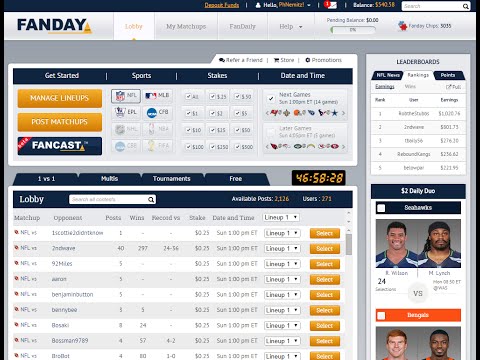480x360 pixels.
Task: Expand the user account dropdown arrow
Action: click(x=309, y=5)
